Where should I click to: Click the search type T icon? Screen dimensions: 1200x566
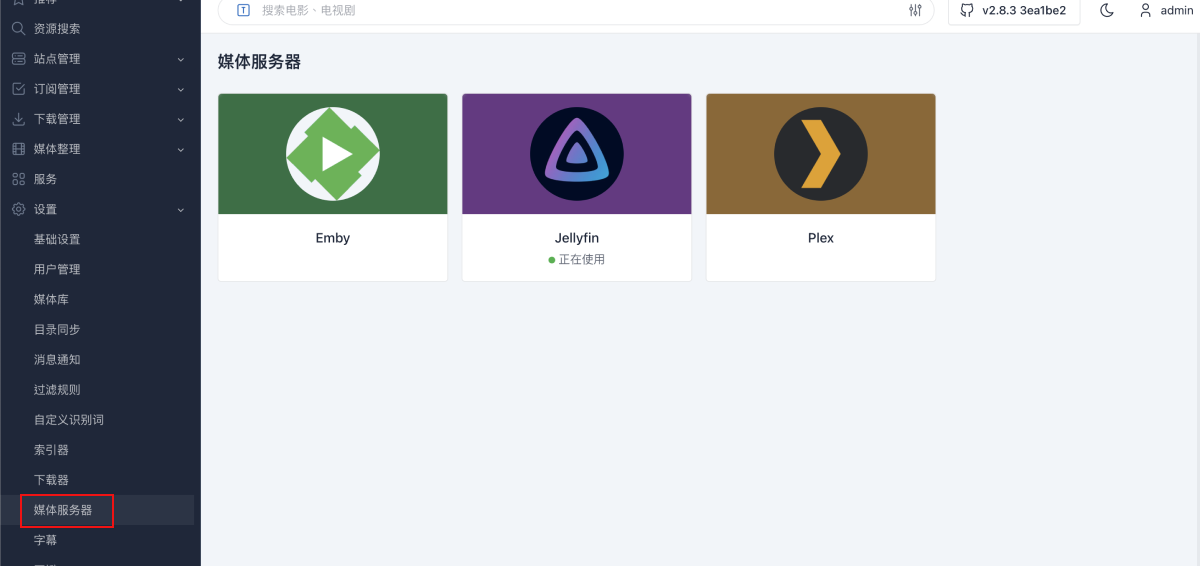point(243,10)
